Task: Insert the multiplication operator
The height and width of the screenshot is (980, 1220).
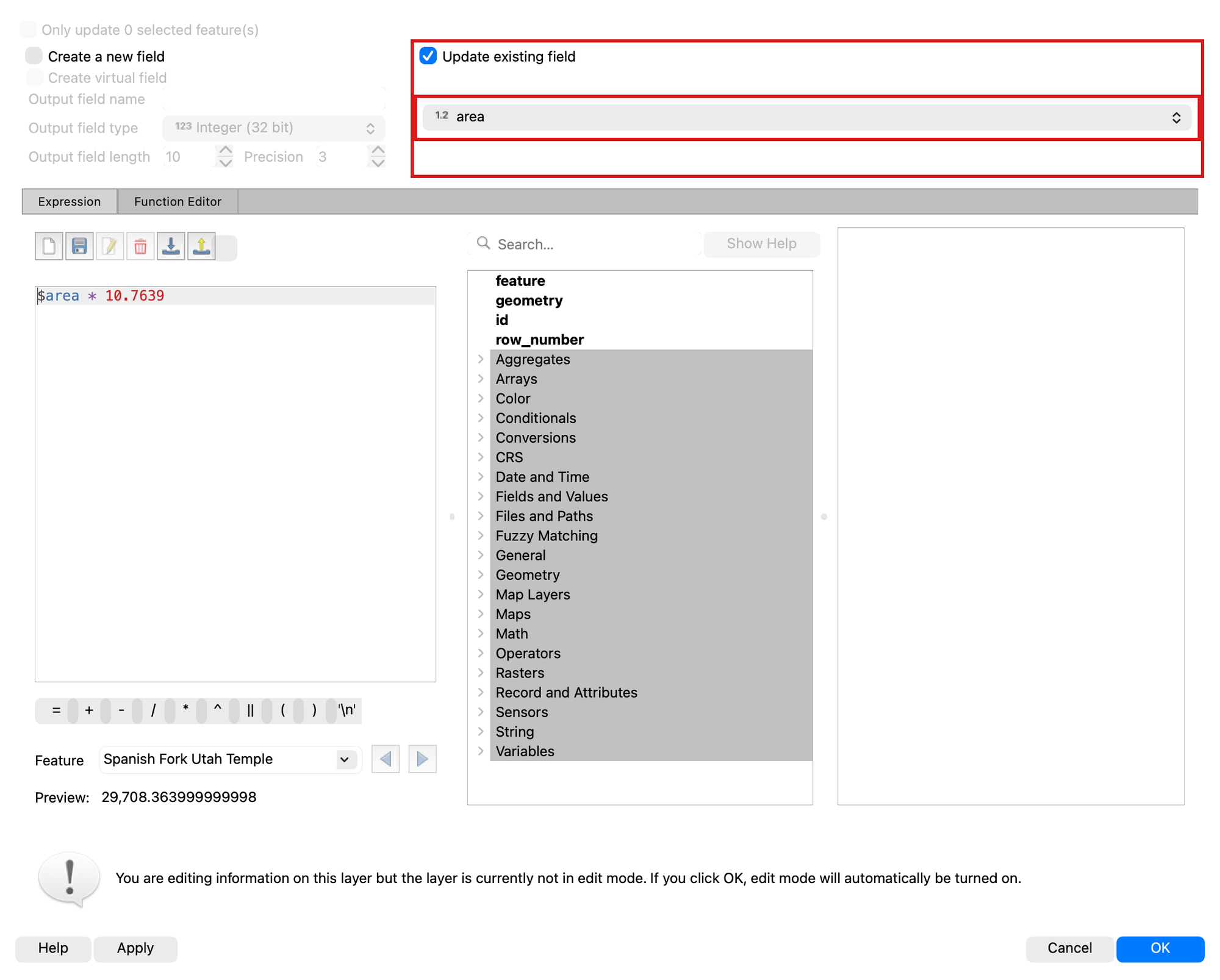Action: click(185, 710)
